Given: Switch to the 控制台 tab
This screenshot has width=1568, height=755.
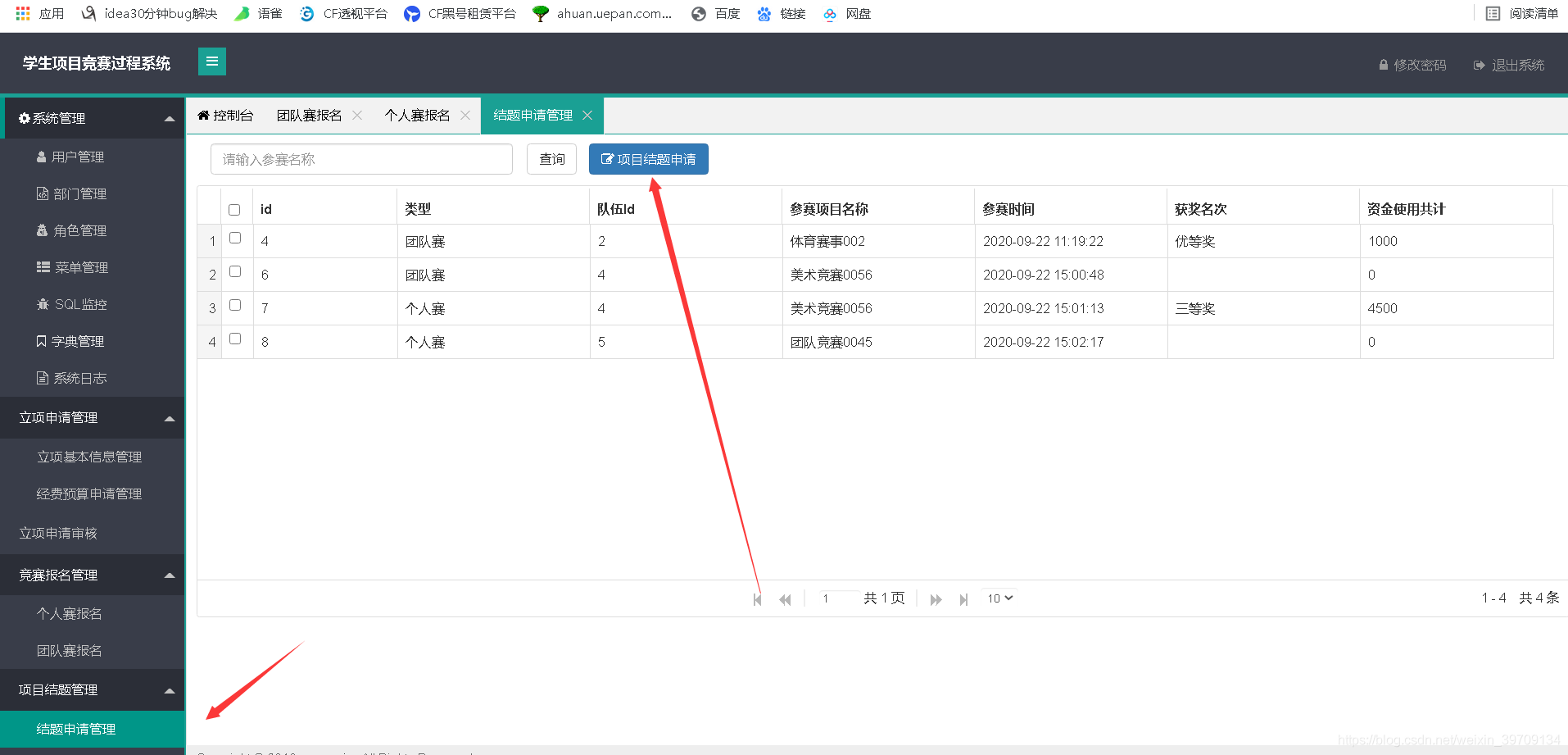Looking at the screenshot, I should coord(225,116).
